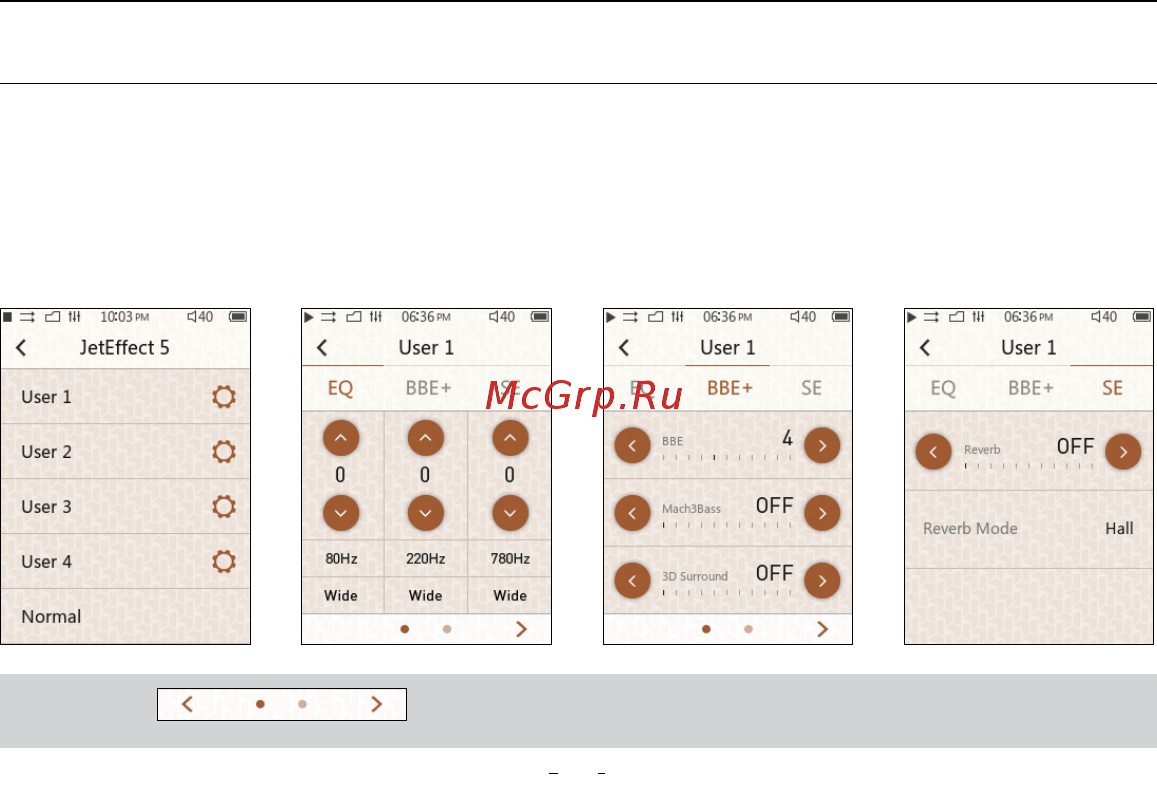The image size is (1157, 788).
Task: Go back from User 1 EQ screen
Action: pyautogui.click(x=322, y=348)
